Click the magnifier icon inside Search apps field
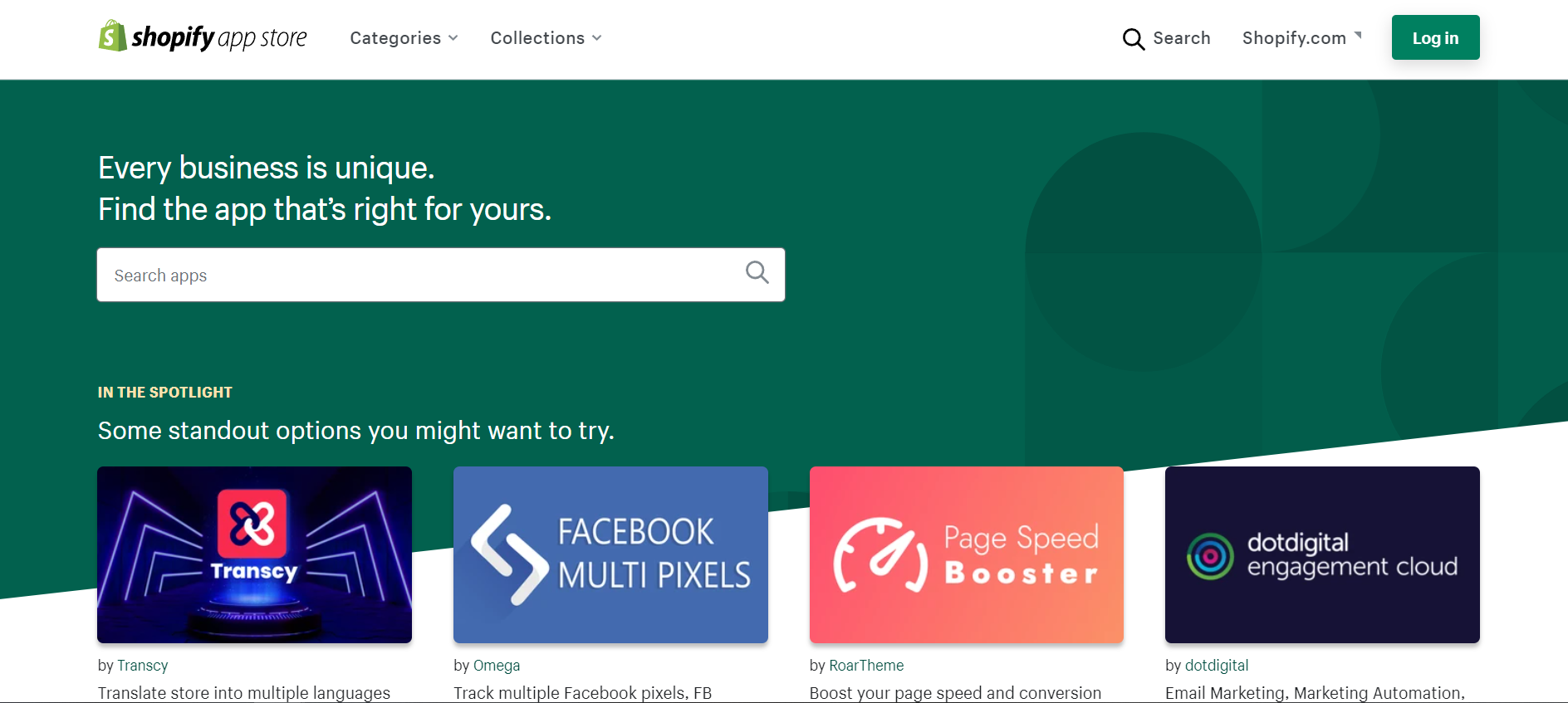 click(757, 272)
